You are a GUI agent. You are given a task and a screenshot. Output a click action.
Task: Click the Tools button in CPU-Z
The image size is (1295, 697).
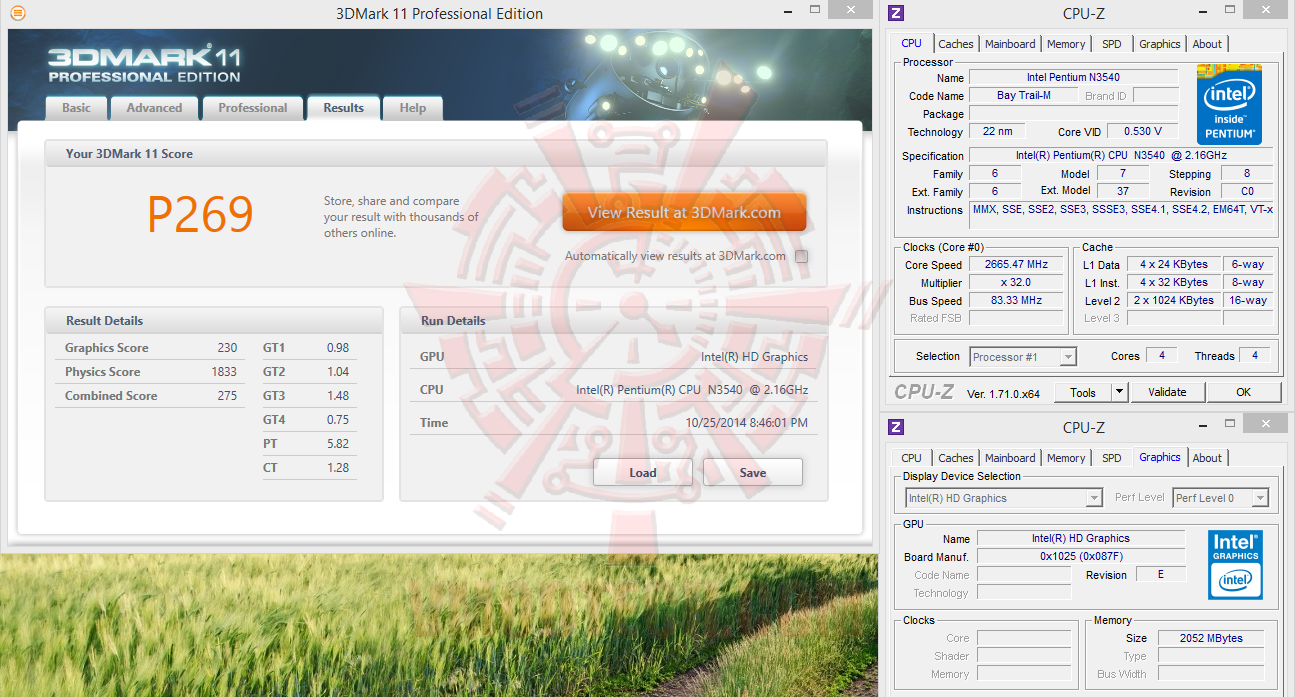click(1083, 392)
